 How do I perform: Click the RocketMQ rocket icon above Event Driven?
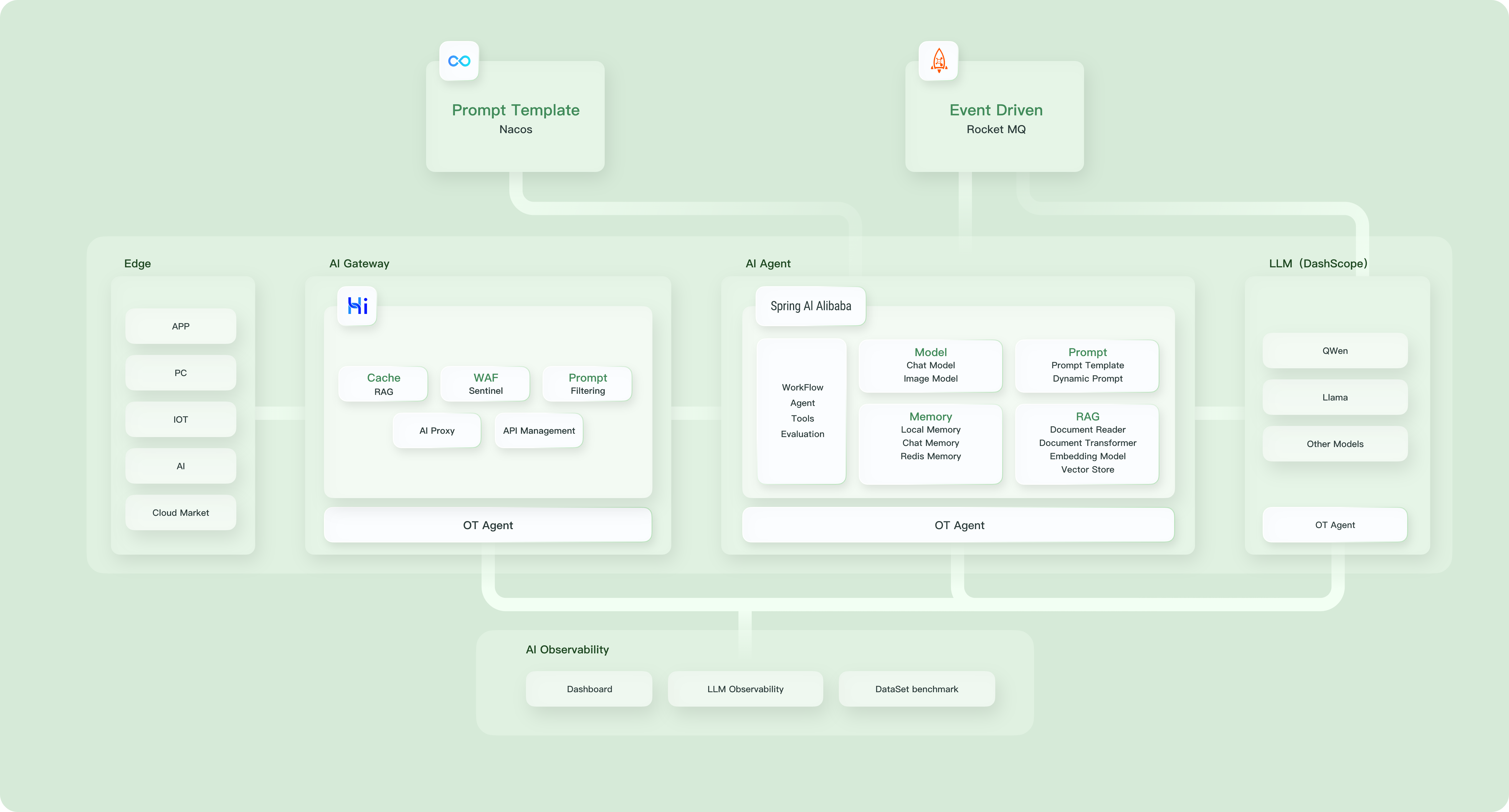(938, 60)
